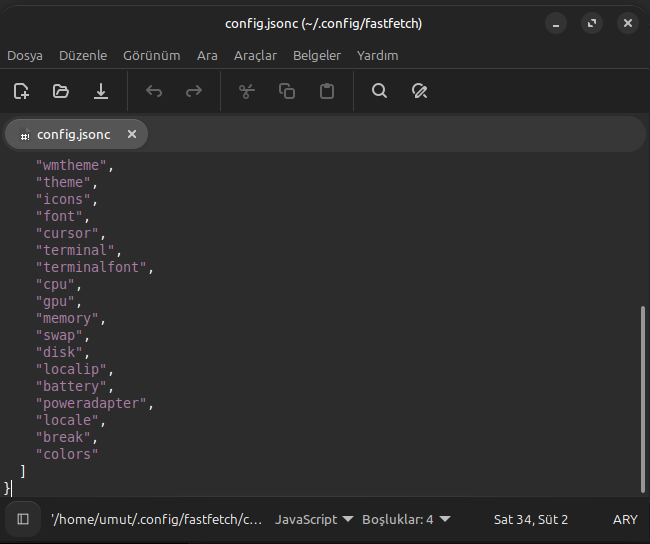Screen dimensions: 650x544
Task: Place the cursor on the "cpu" line
Action: pos(58,284)
